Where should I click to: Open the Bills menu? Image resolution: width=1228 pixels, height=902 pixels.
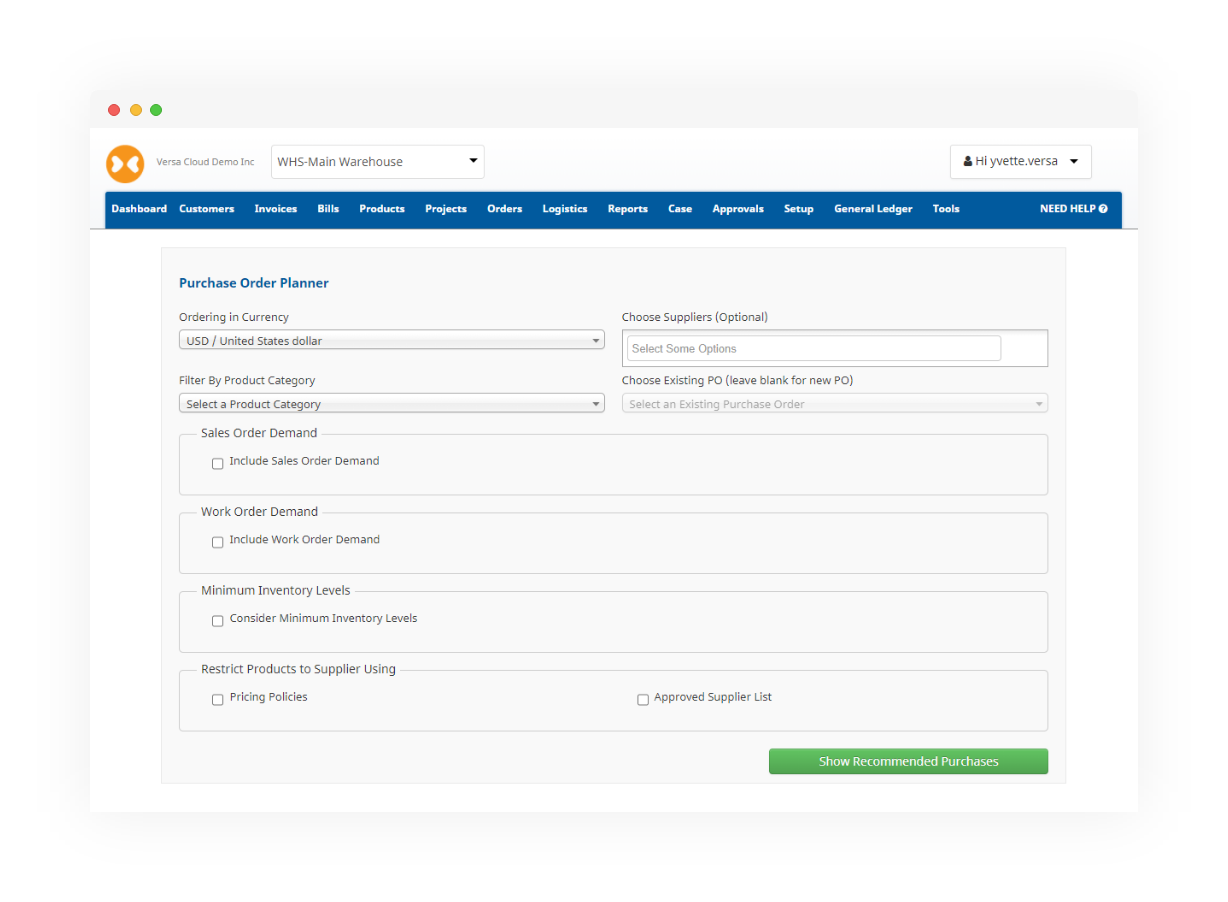328,209
